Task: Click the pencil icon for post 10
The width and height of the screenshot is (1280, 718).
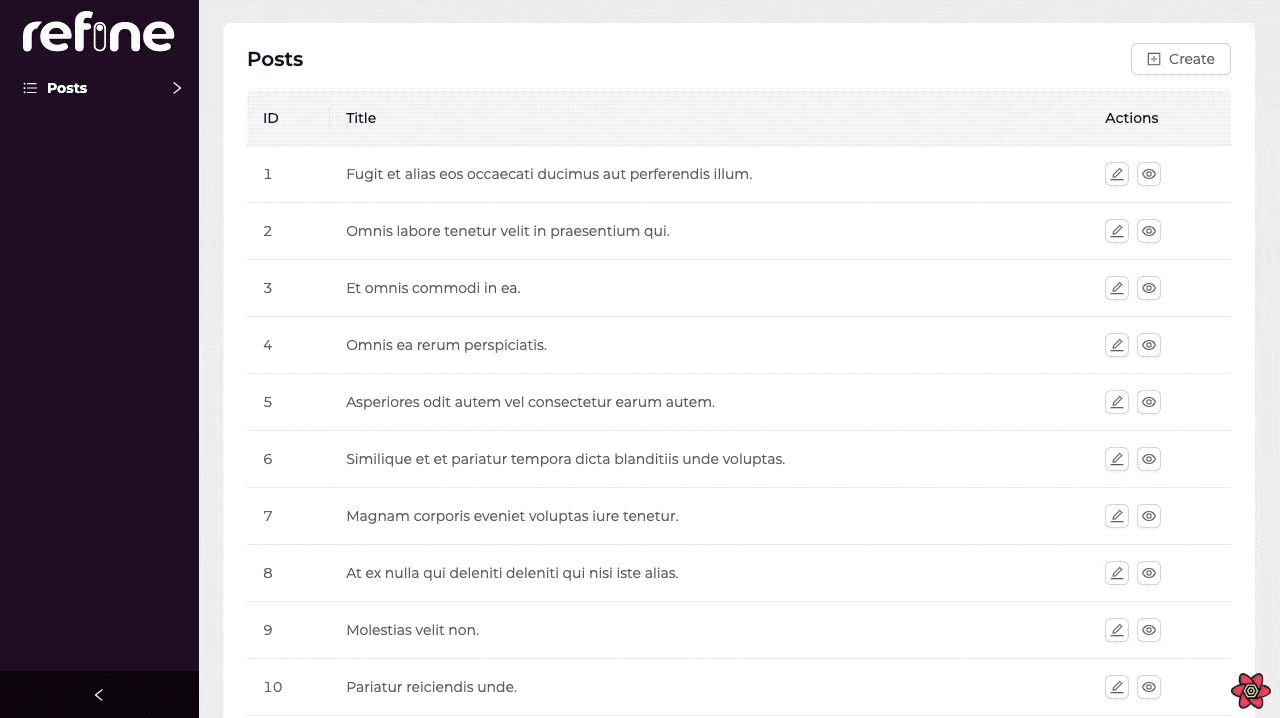Action: (1117, 687)
